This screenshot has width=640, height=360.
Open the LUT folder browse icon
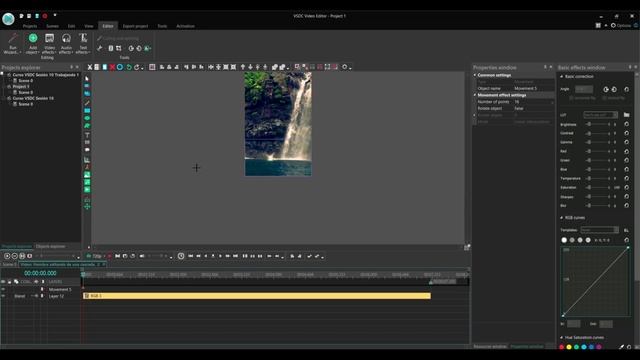pyautogui.click(x=627, y=115)
